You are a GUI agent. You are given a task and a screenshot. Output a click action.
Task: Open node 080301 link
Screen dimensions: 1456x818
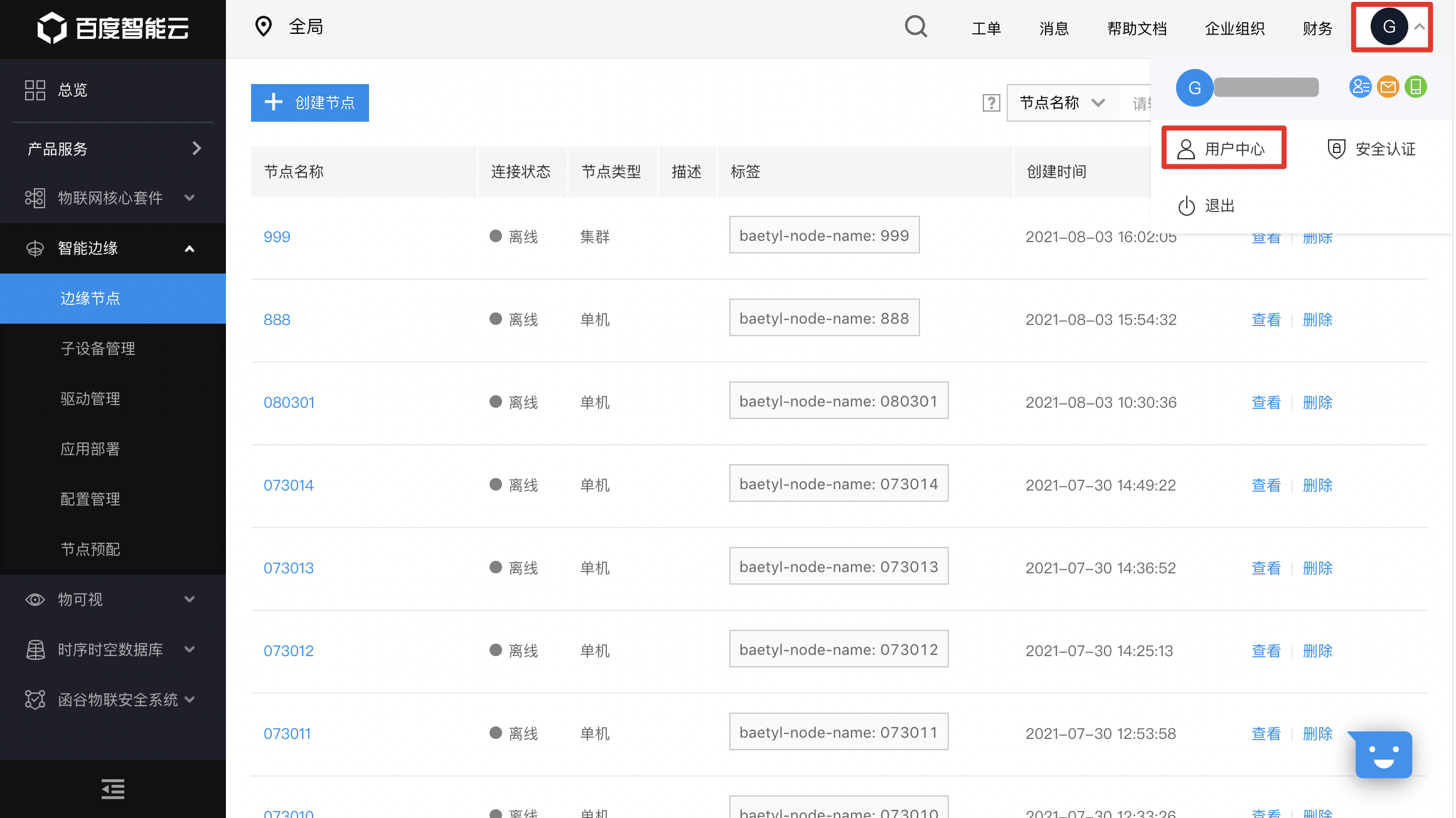[289, 402]
